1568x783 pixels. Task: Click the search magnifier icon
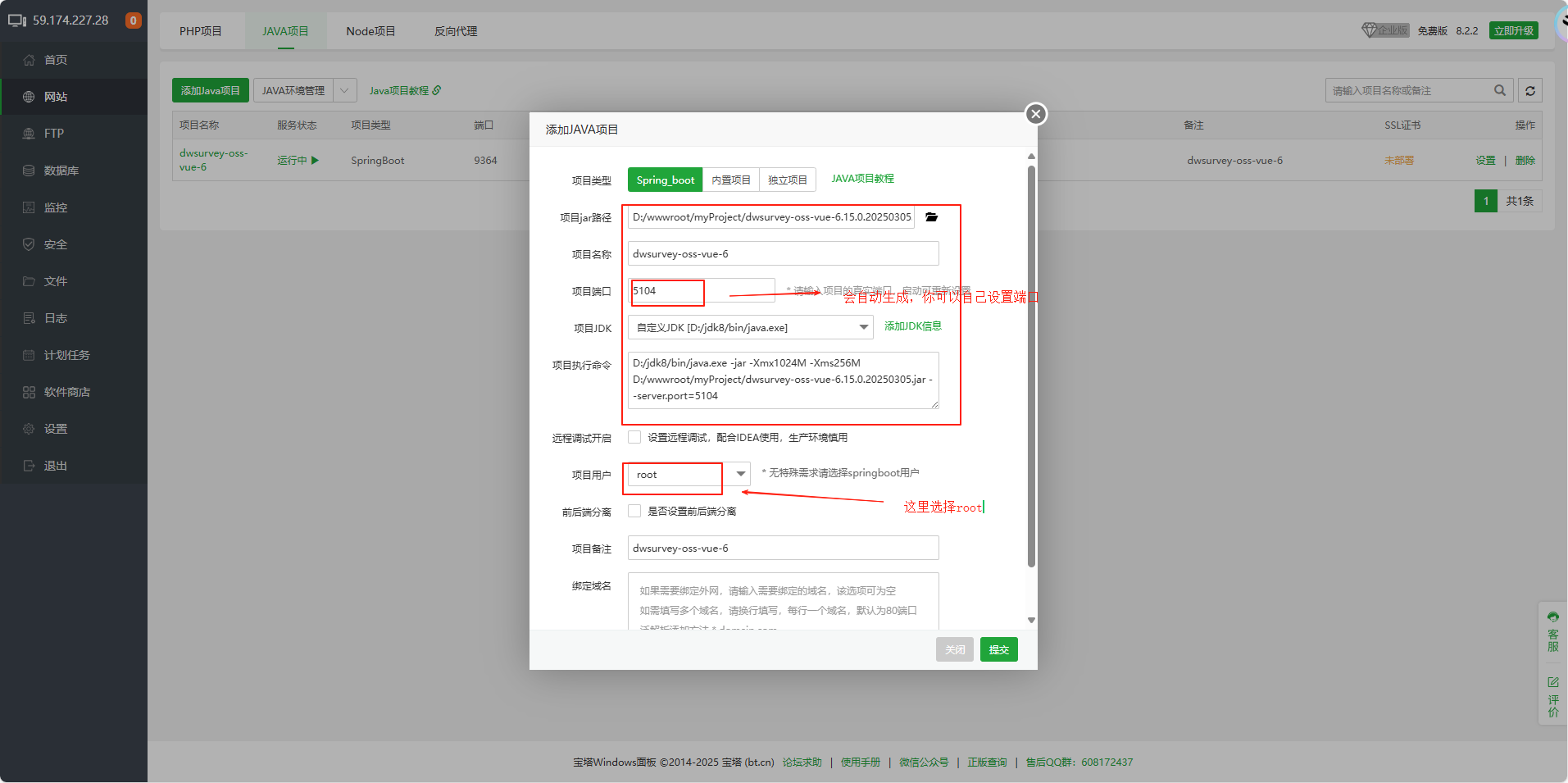click(1499, 91)
